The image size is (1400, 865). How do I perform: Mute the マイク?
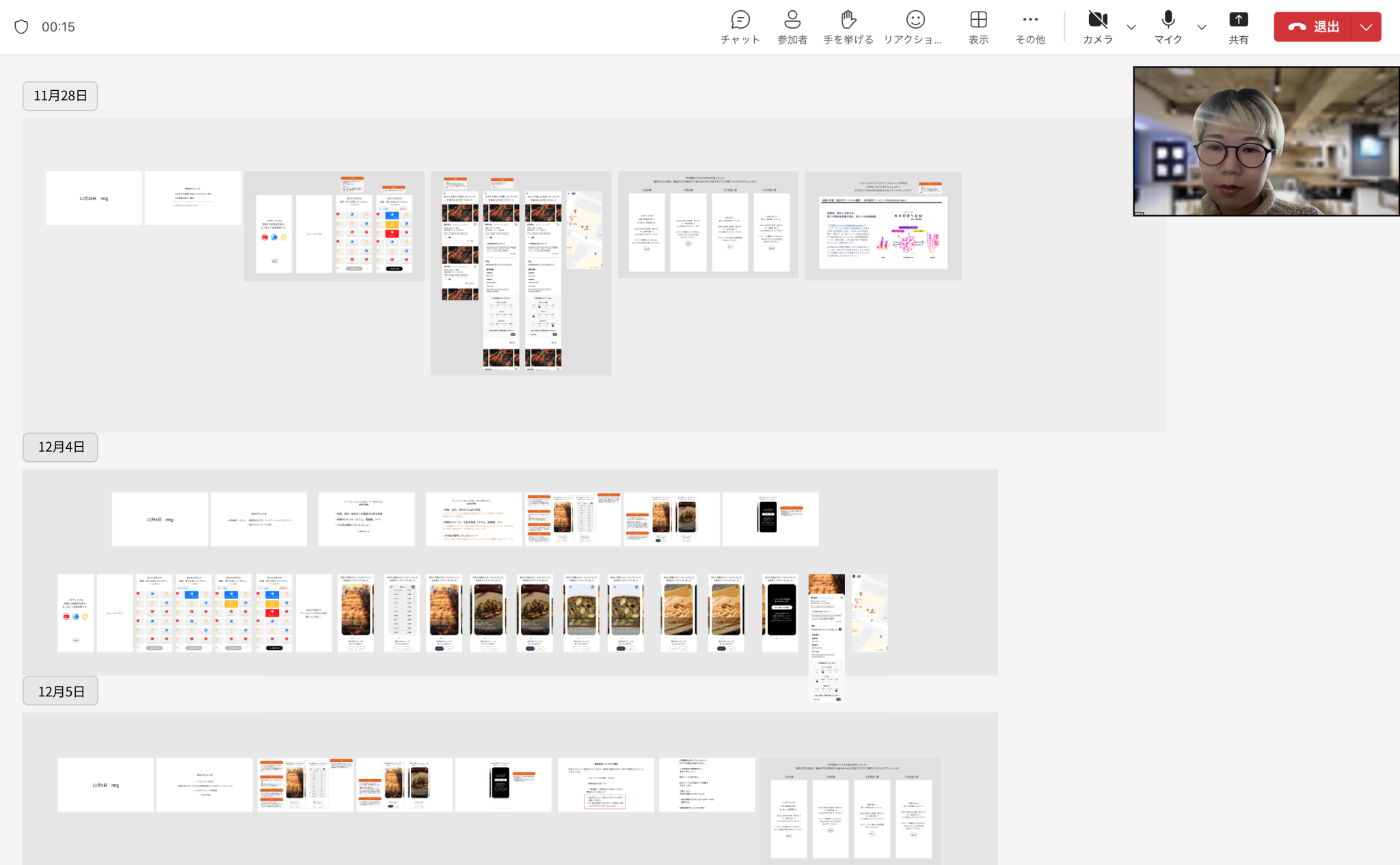1168,27
